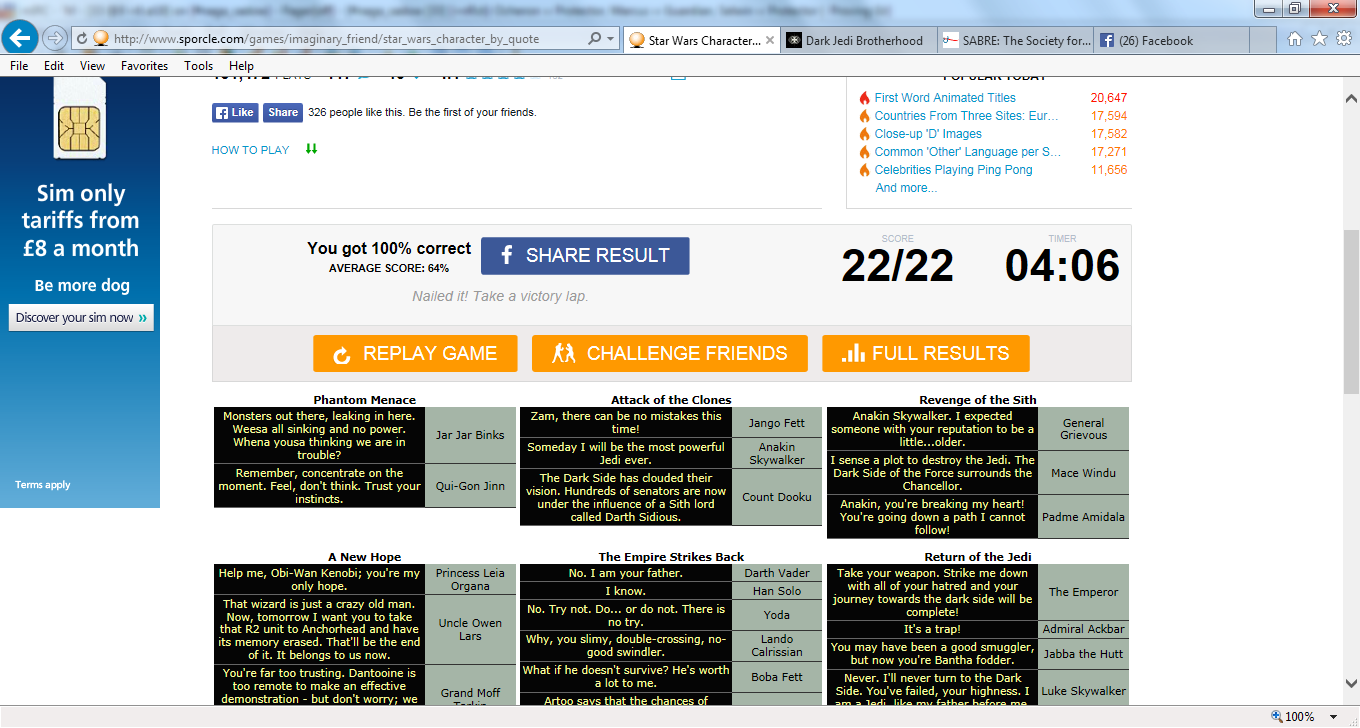Click the Jar Jar Binks answer cell
This screenshot has height=728, width=1360.
click(470, 435)
